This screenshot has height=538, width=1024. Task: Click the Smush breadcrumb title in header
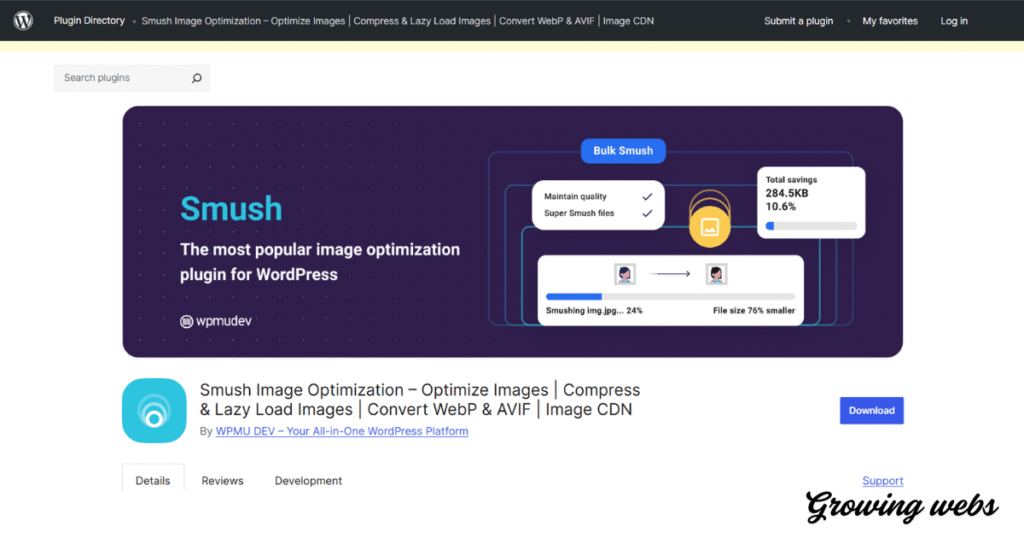coord(397,21)
